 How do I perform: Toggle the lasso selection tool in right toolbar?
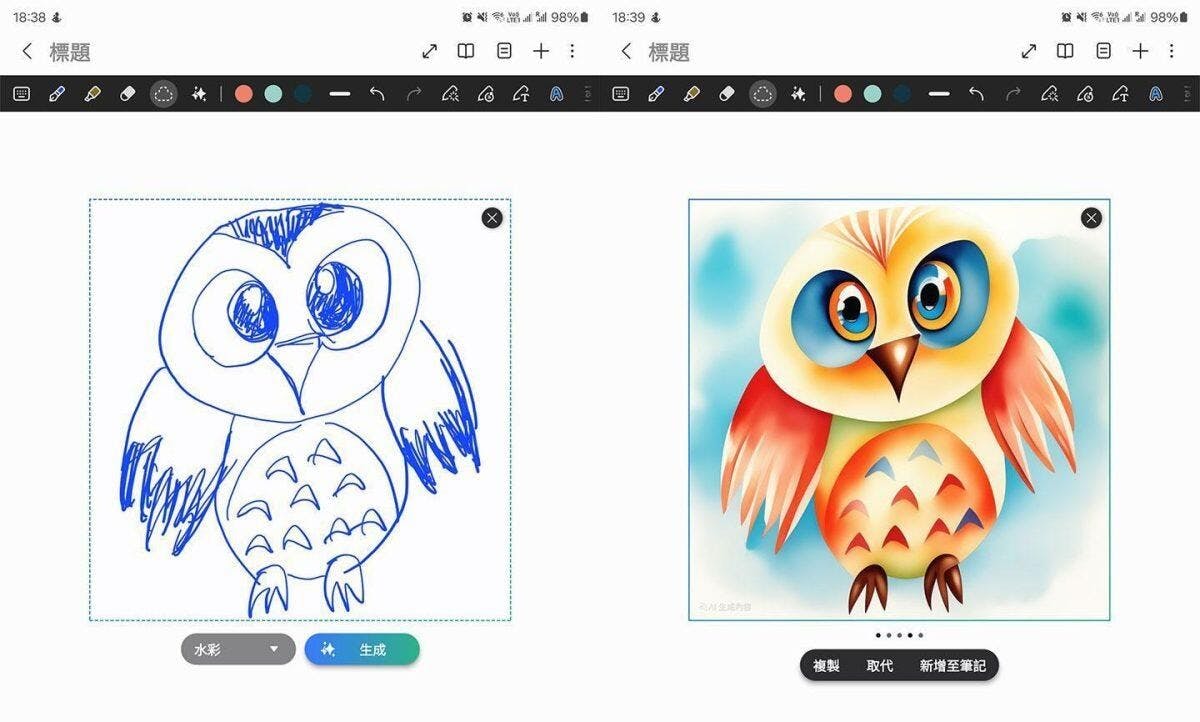click(763, 94)
